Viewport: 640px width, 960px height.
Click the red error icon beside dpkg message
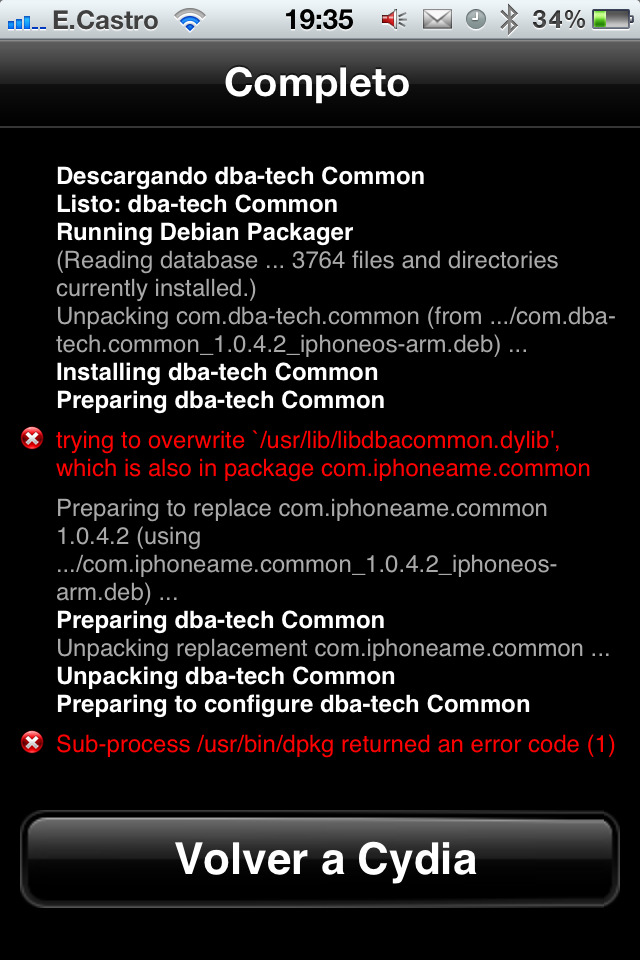[x=32, y=743]
